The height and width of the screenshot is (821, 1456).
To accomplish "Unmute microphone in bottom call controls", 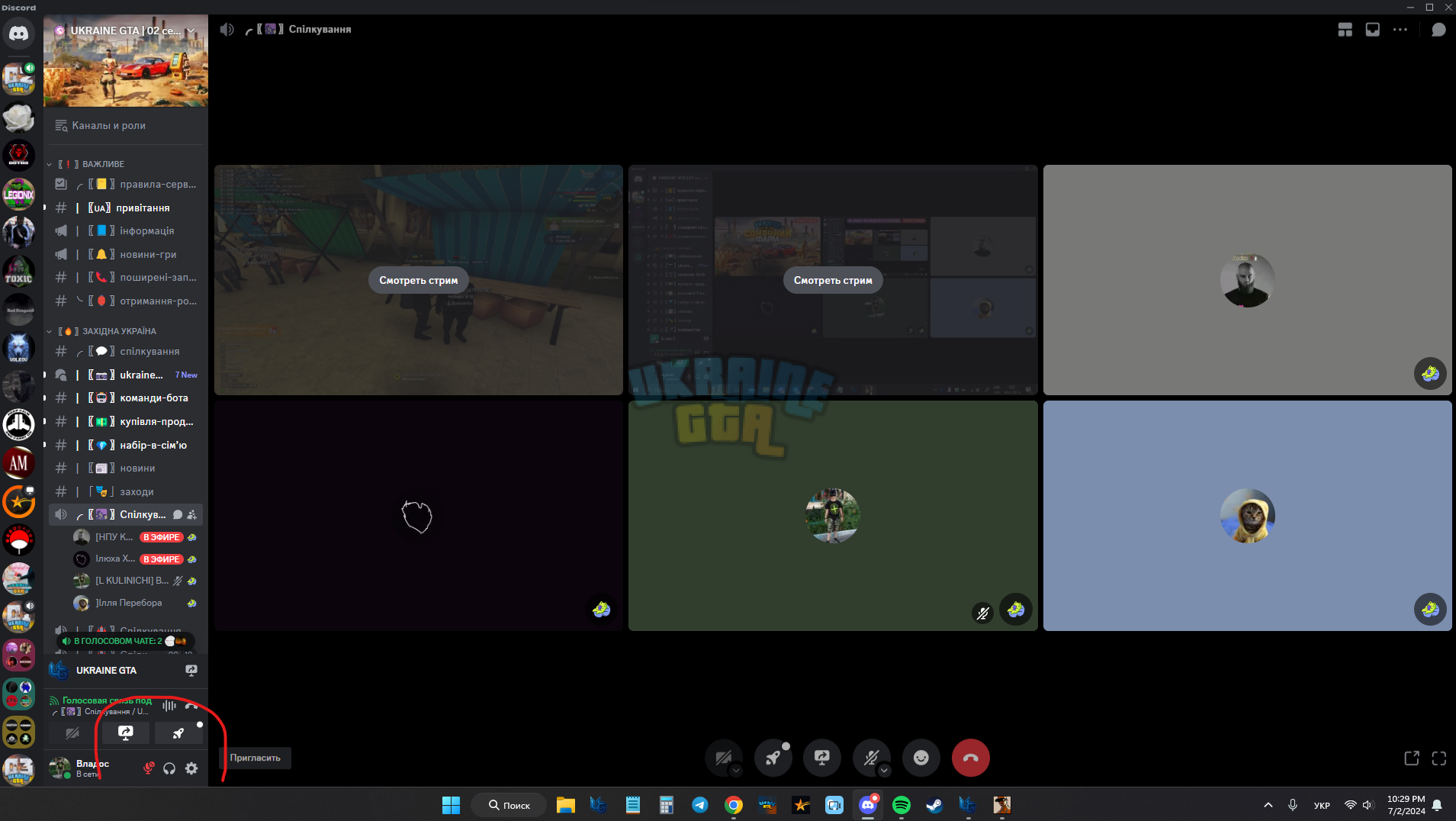I will tap(870, 758).
